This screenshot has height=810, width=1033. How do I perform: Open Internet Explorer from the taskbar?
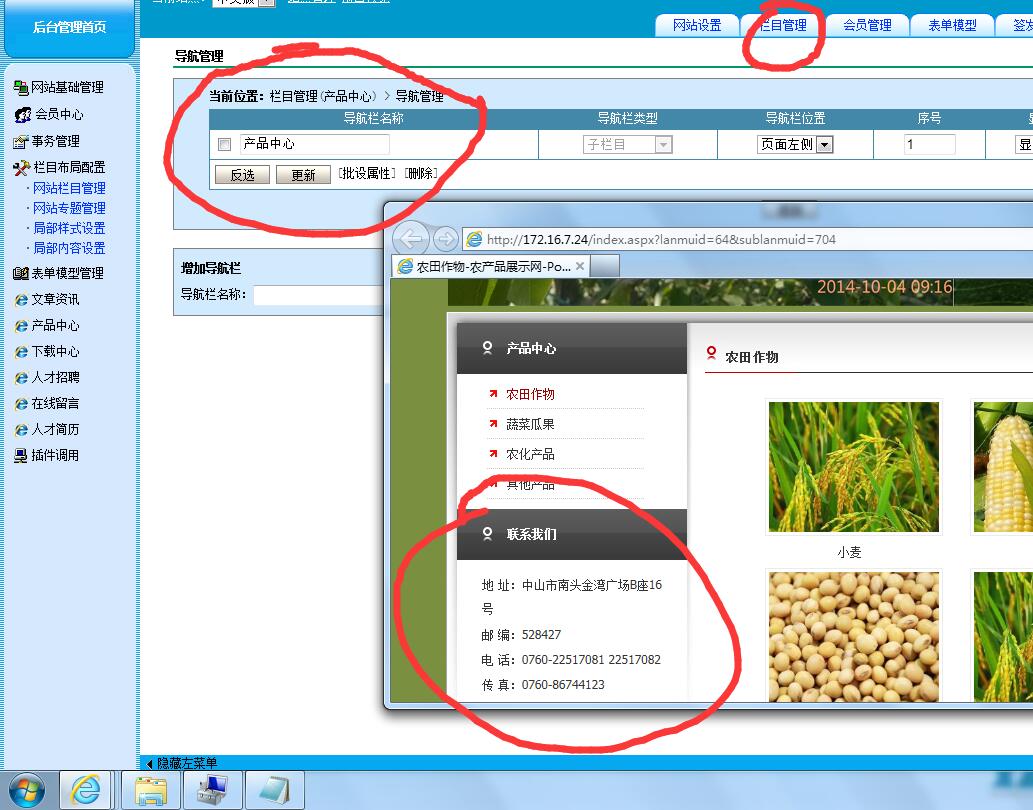(x=88, y=790)
